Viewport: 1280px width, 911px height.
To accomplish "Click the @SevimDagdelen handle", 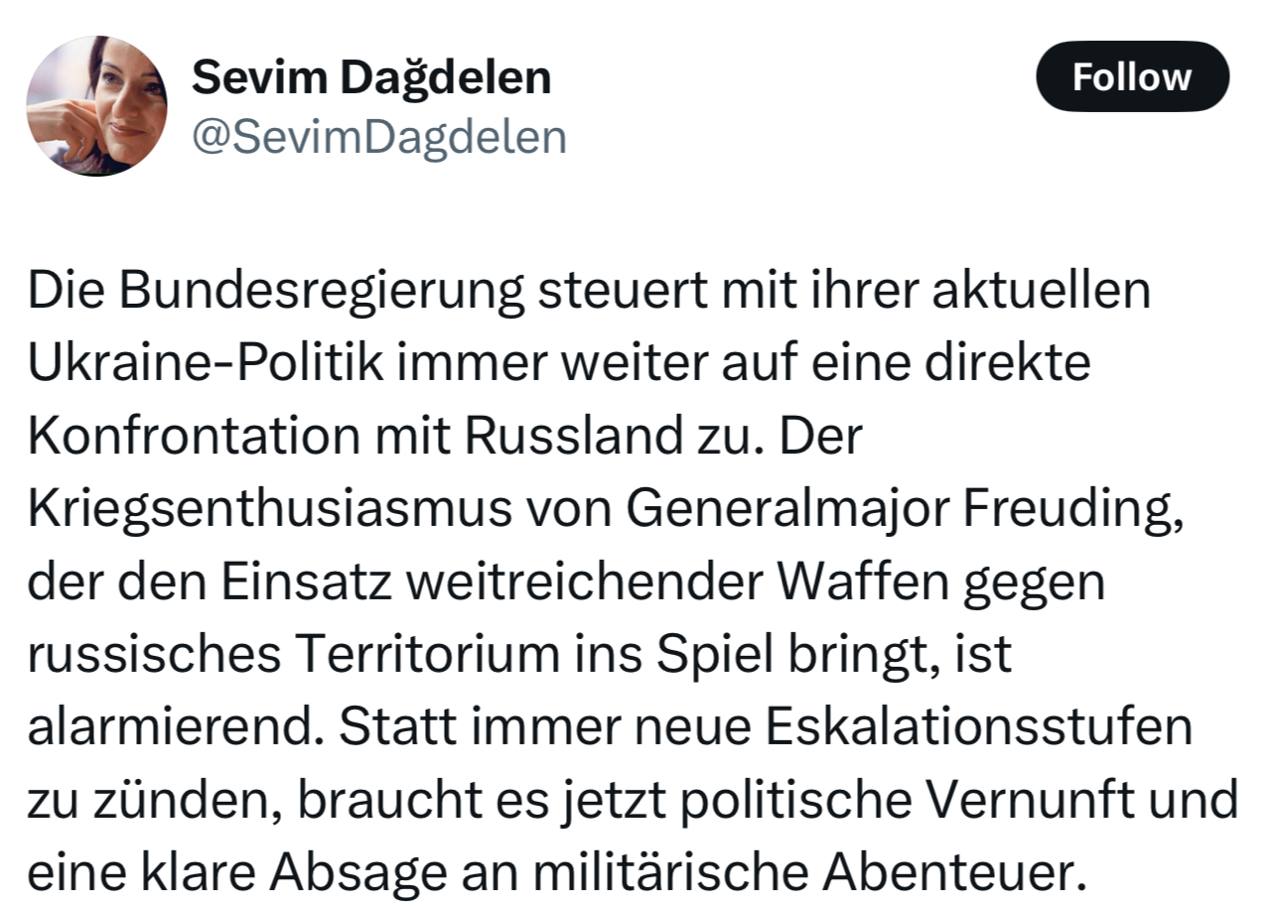I will pyautogui.click(x=379, y=136).
